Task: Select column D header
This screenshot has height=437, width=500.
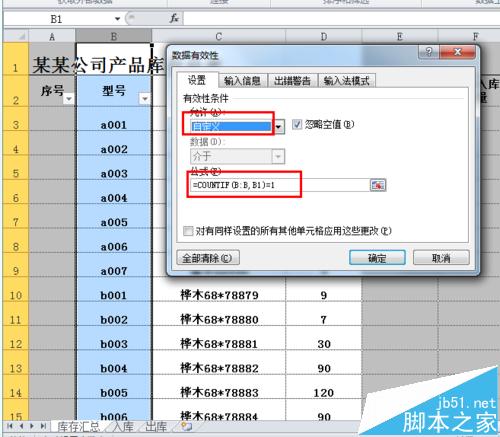Action: pyautogui.click(x=324, y=36)
